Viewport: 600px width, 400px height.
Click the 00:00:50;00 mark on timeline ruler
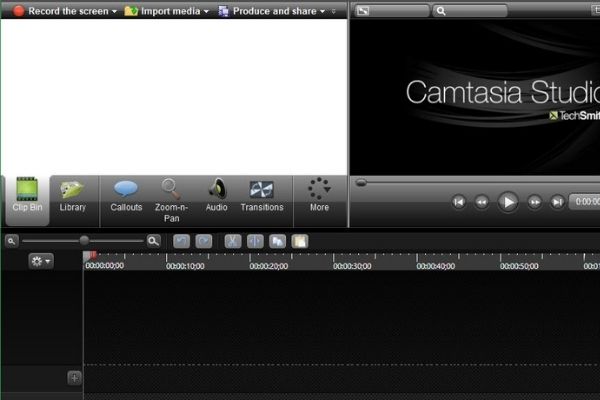coord(519,266)
